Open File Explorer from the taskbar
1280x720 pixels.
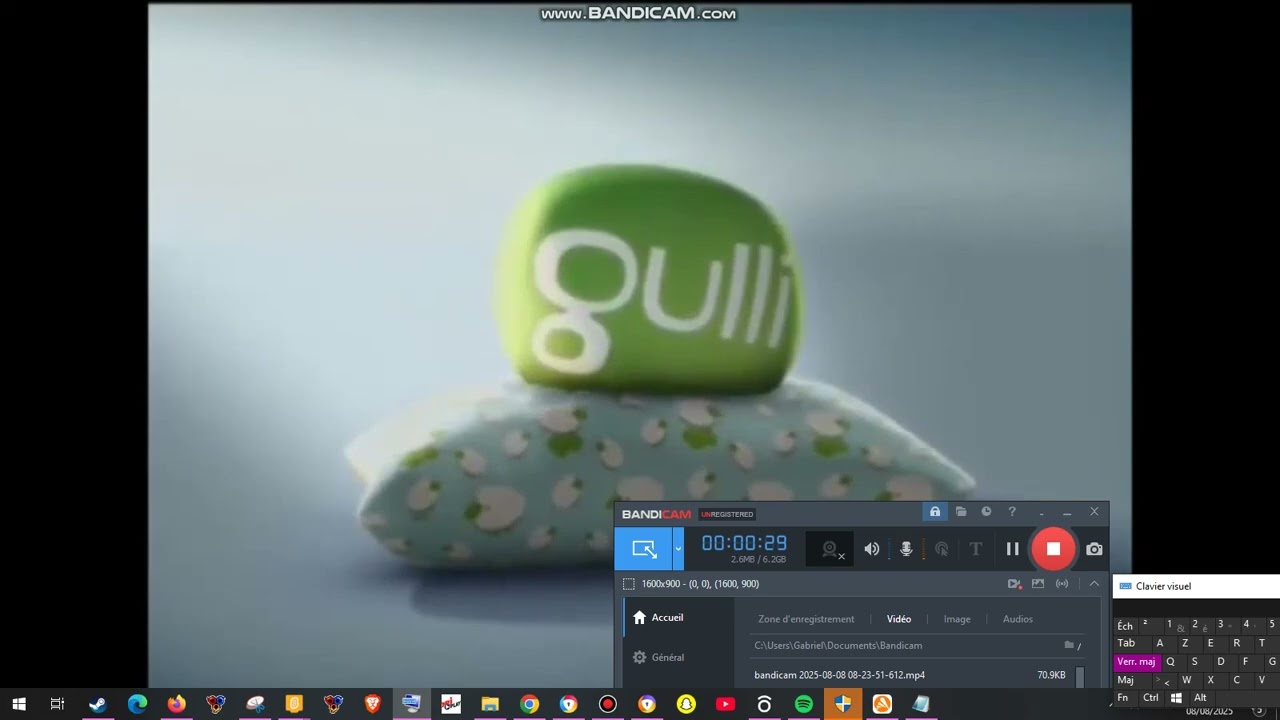tap(490, 704)
